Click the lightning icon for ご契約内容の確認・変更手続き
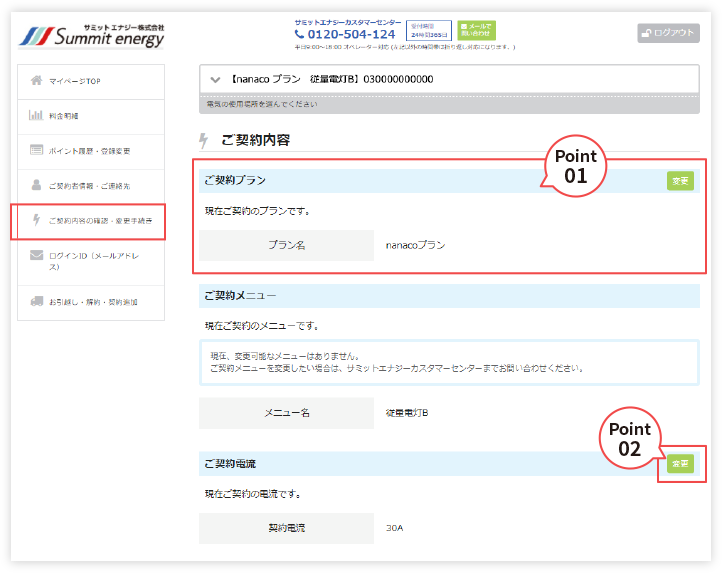Screen dimensions: 722x573 click(x=36, y=220)
